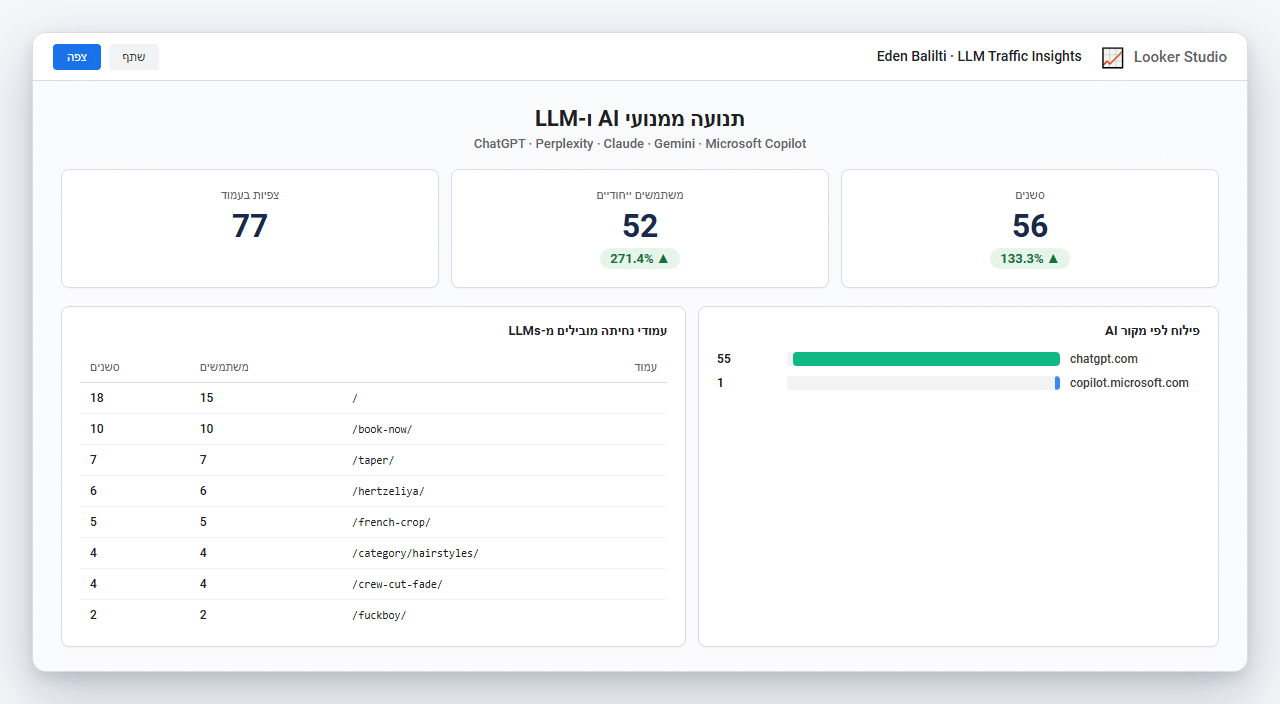The image size is (1280, 704).
Task: Click the green chatgpt.com bar
Action: [926, 359]
